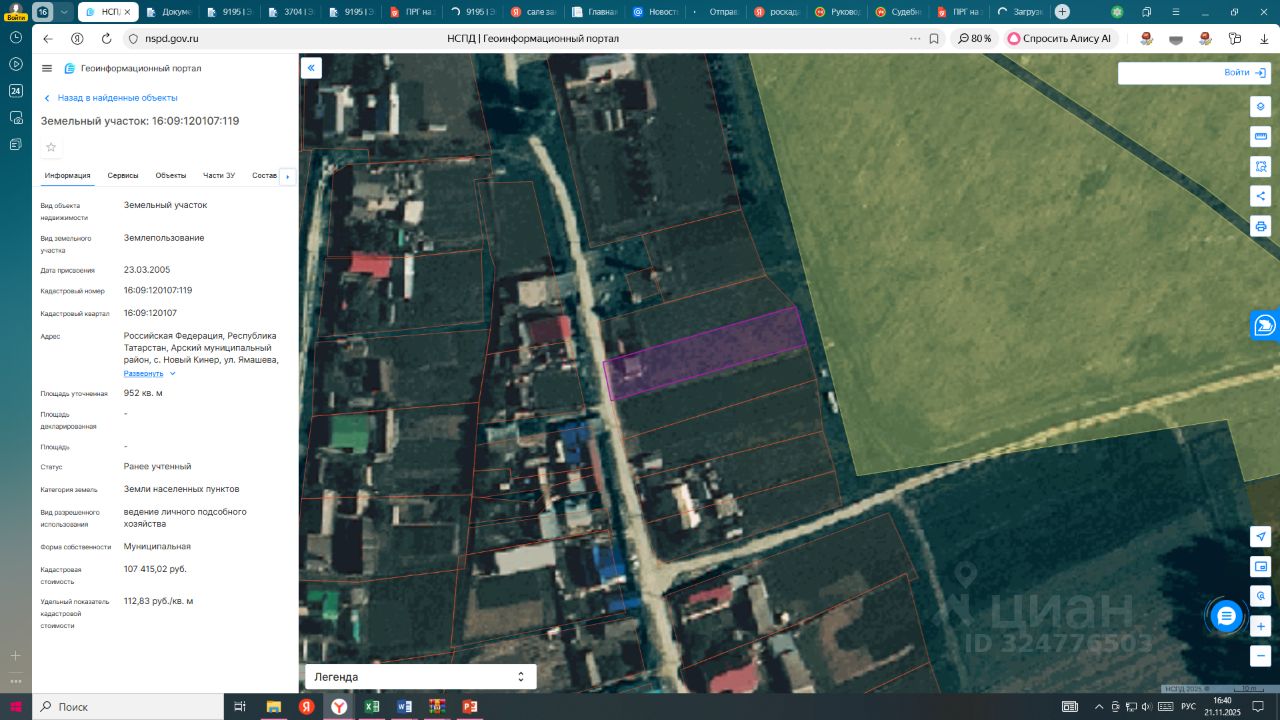Click the land category Земли населенных пунктов
1280x720 pixels.
182,489
